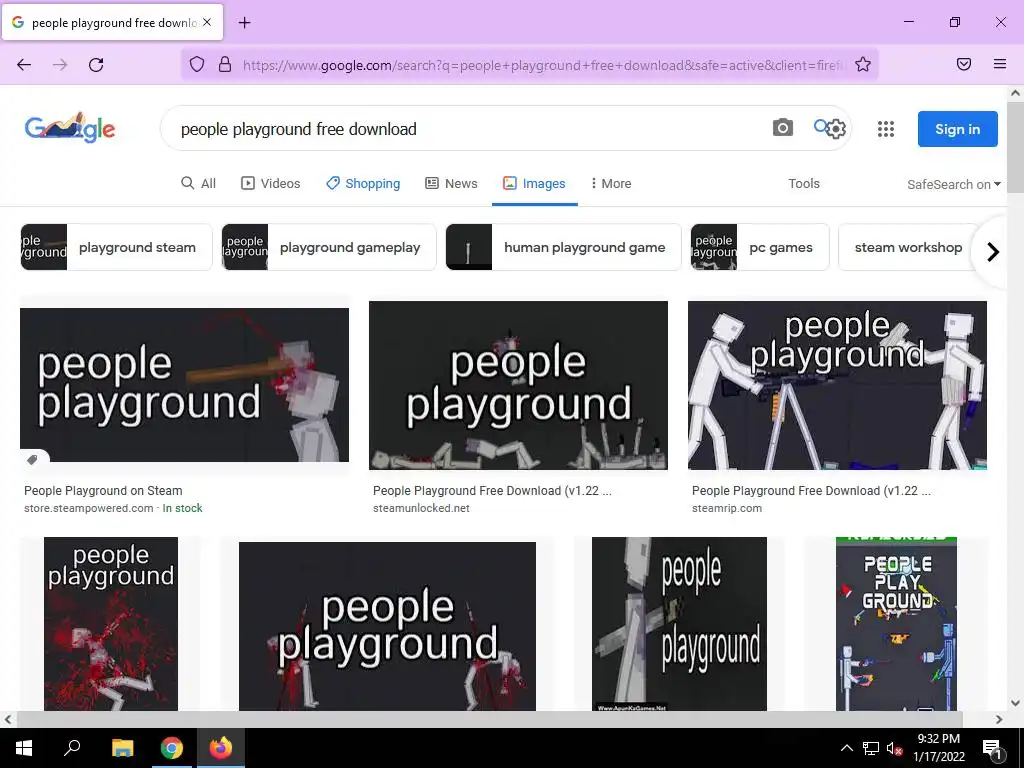Show more filter chips with right chevron
1024x768 pixels.
(993, 251)
